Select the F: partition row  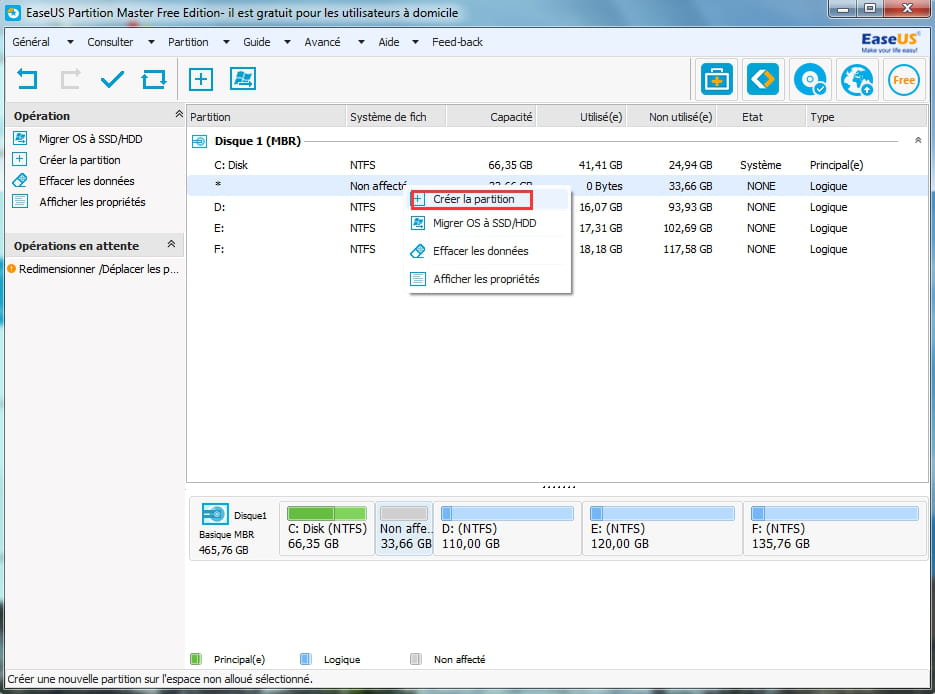click(557, 249)
